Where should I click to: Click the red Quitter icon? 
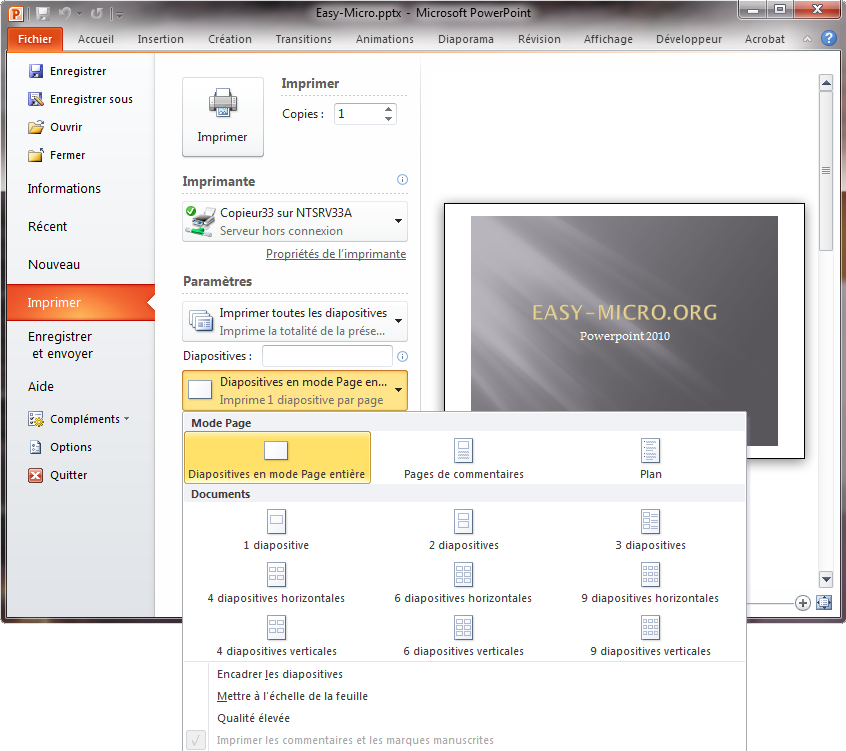[x=36, y=475]
